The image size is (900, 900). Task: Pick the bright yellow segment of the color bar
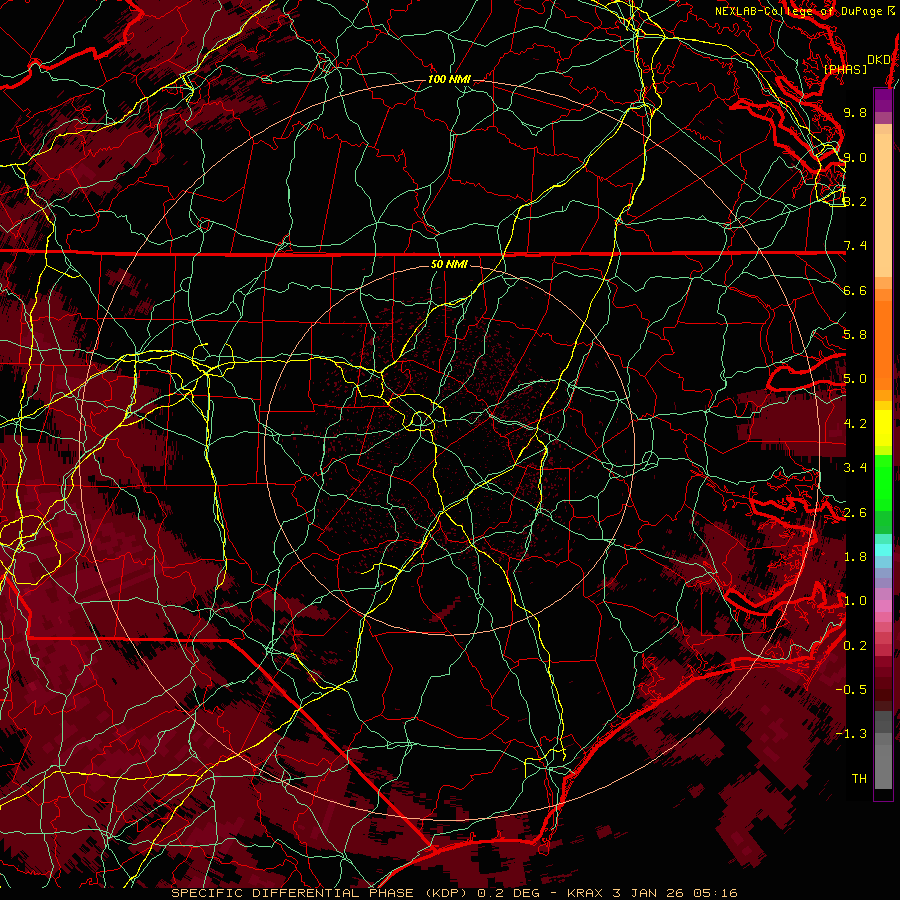pos(883,428)
